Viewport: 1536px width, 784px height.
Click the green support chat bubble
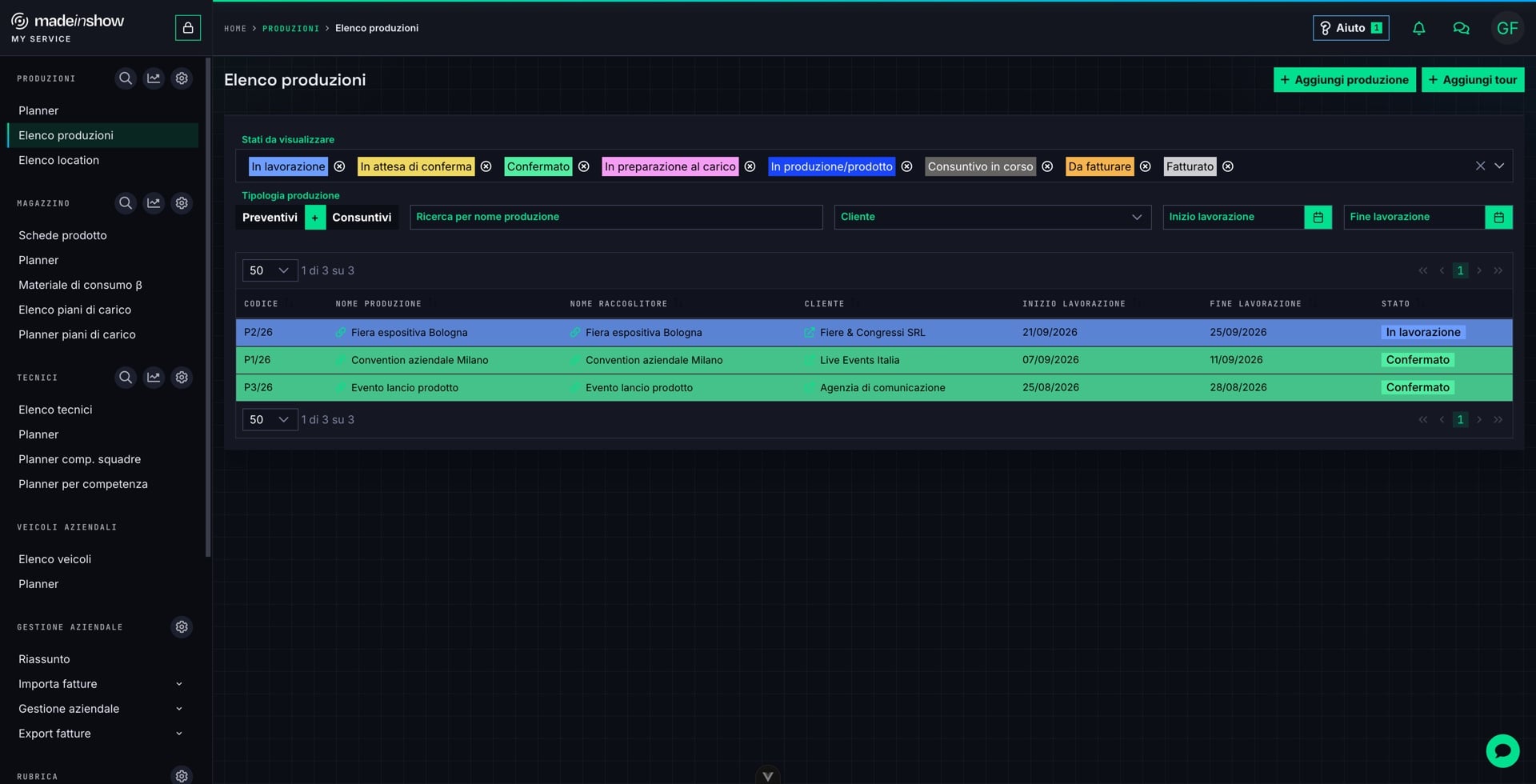coord(1502,750)
